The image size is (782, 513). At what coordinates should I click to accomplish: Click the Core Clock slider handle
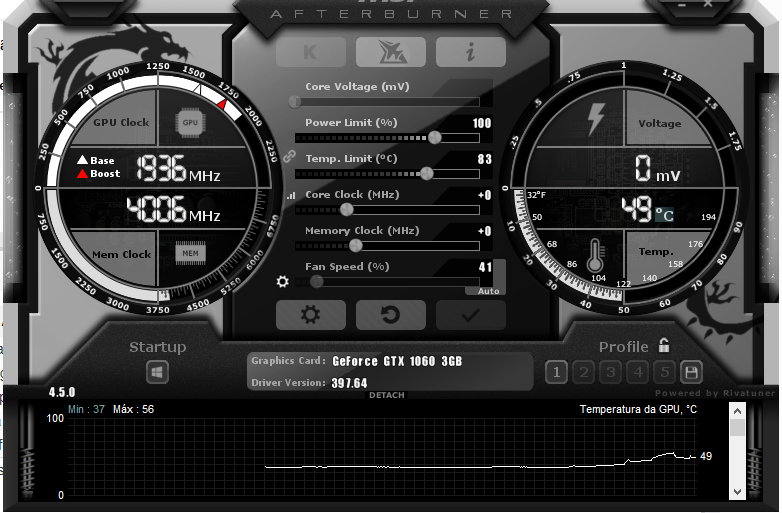pos(347,210)
